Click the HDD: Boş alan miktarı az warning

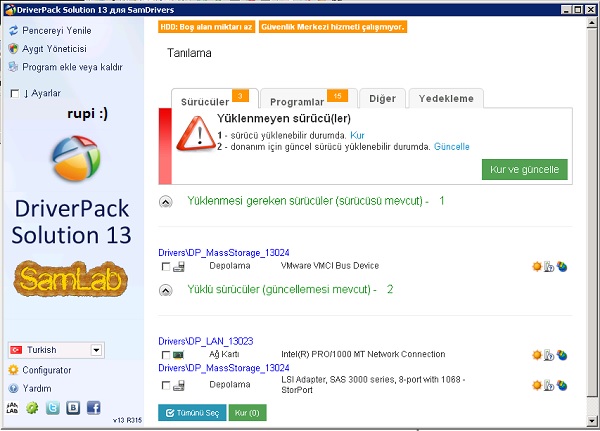(206, 27)
